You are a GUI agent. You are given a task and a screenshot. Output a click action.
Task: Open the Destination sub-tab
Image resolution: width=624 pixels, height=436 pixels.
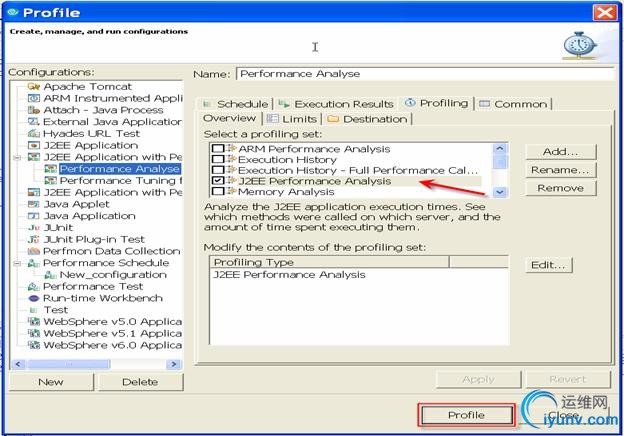(367, 119)
